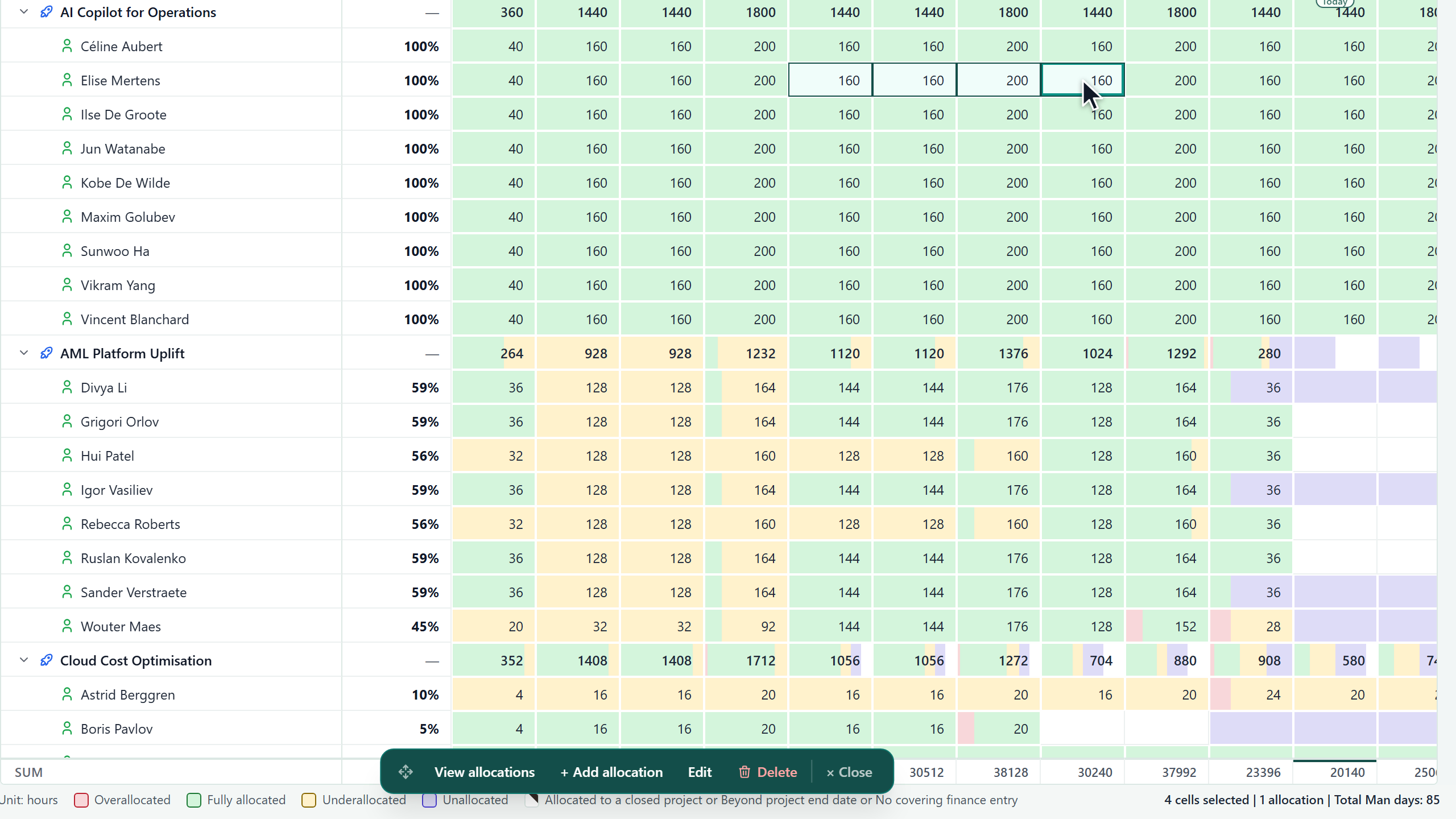Click the 152 cell in Wouter Maes's row

[x=1167, y=626]
